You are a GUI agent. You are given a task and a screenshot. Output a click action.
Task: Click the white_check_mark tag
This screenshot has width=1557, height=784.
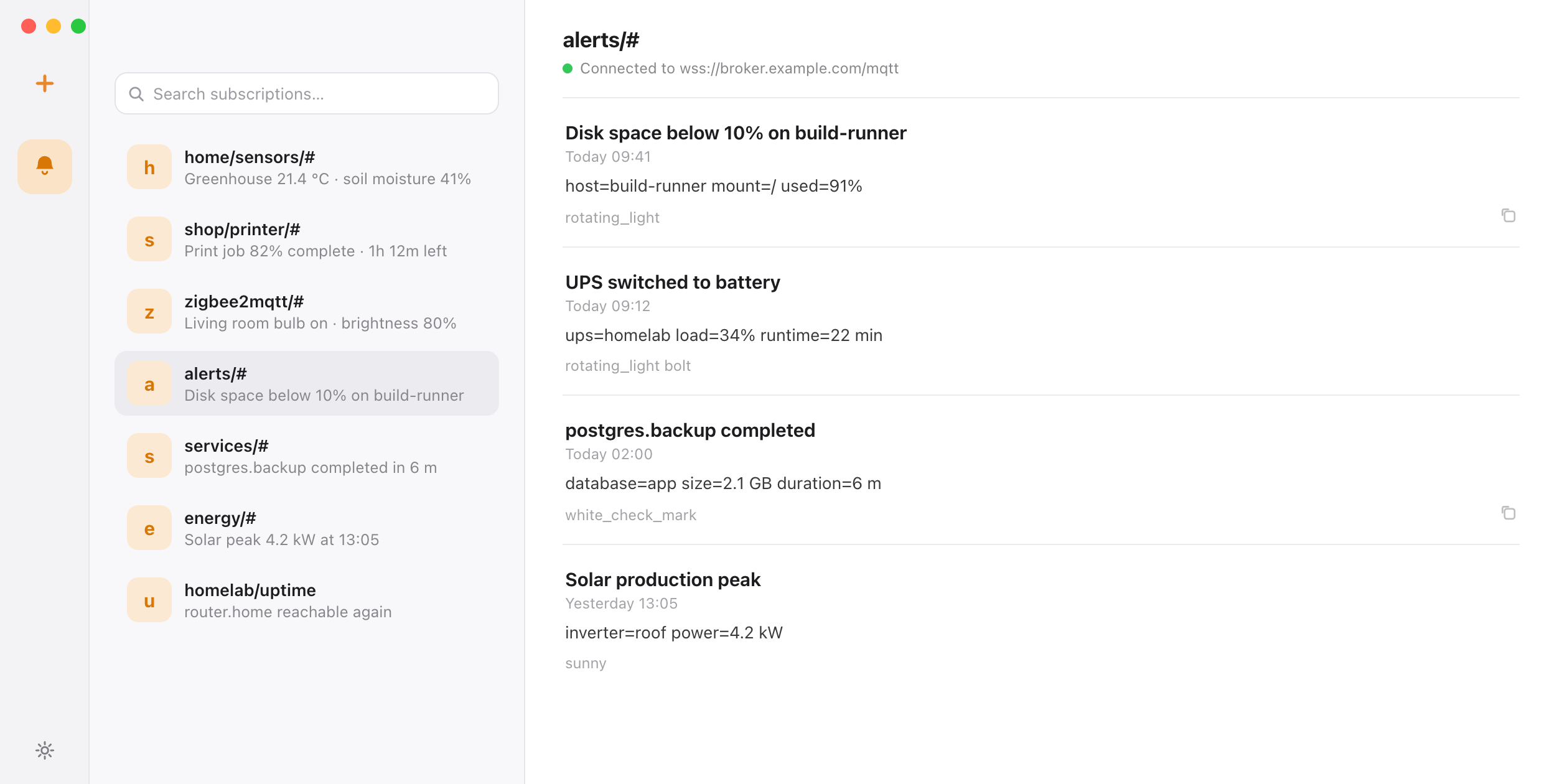point(630,515)
